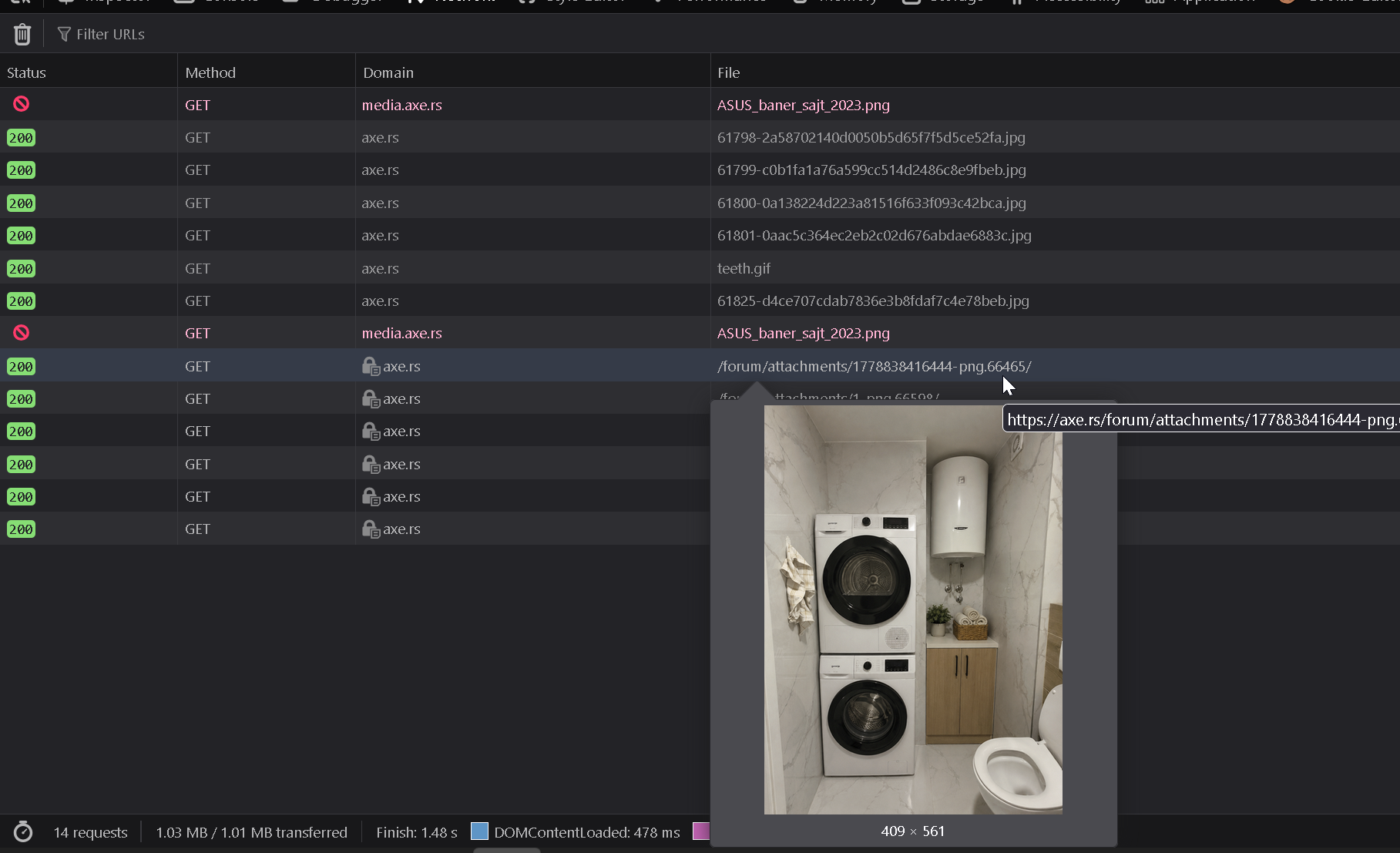
Task: Click the 1.03 MB / 1.01 MB transferred entry
Action: click(251, 832)
